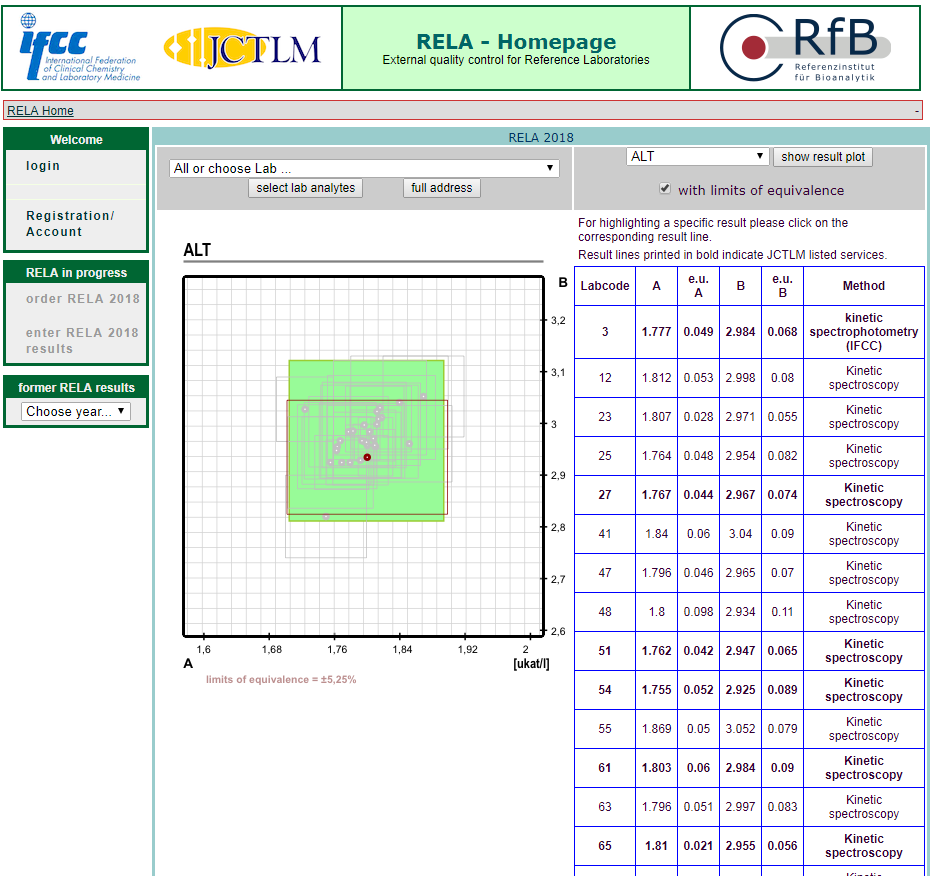This screenshot has width=952, height=876.
Task: Click the A value 1.803 for Labcode 61
Action: point(656,767)
